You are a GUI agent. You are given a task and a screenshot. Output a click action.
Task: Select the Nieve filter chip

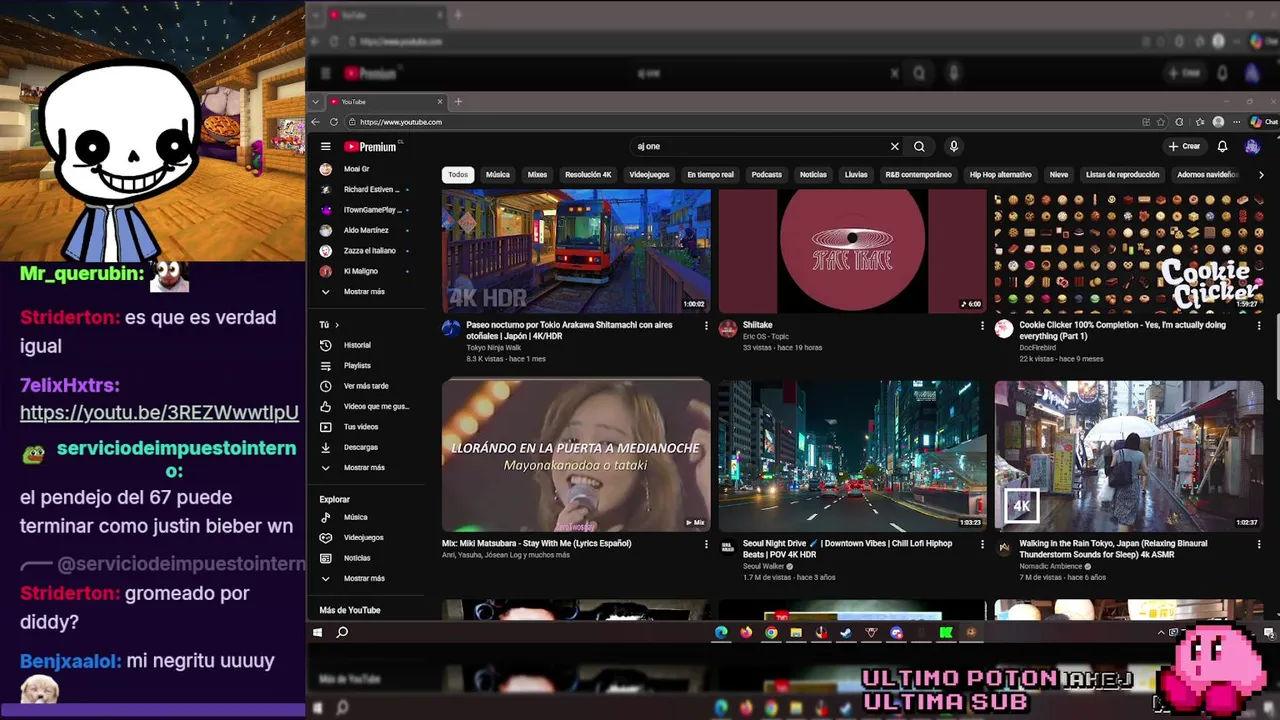pyautogui.click(x=1059, y=175)
